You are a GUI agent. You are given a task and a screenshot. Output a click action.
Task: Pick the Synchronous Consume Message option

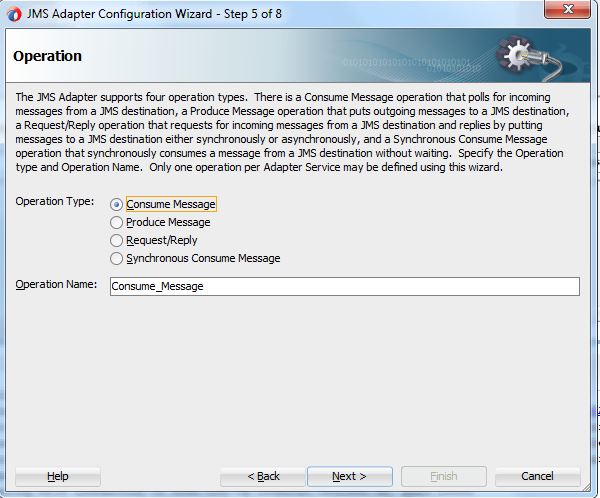point(116,258)
